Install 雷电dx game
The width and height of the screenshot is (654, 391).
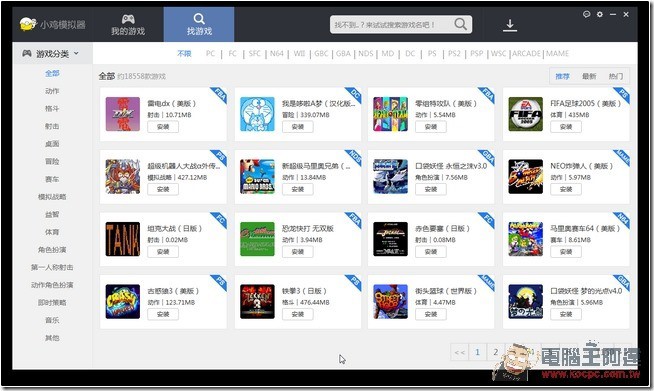tap(163, 127)
